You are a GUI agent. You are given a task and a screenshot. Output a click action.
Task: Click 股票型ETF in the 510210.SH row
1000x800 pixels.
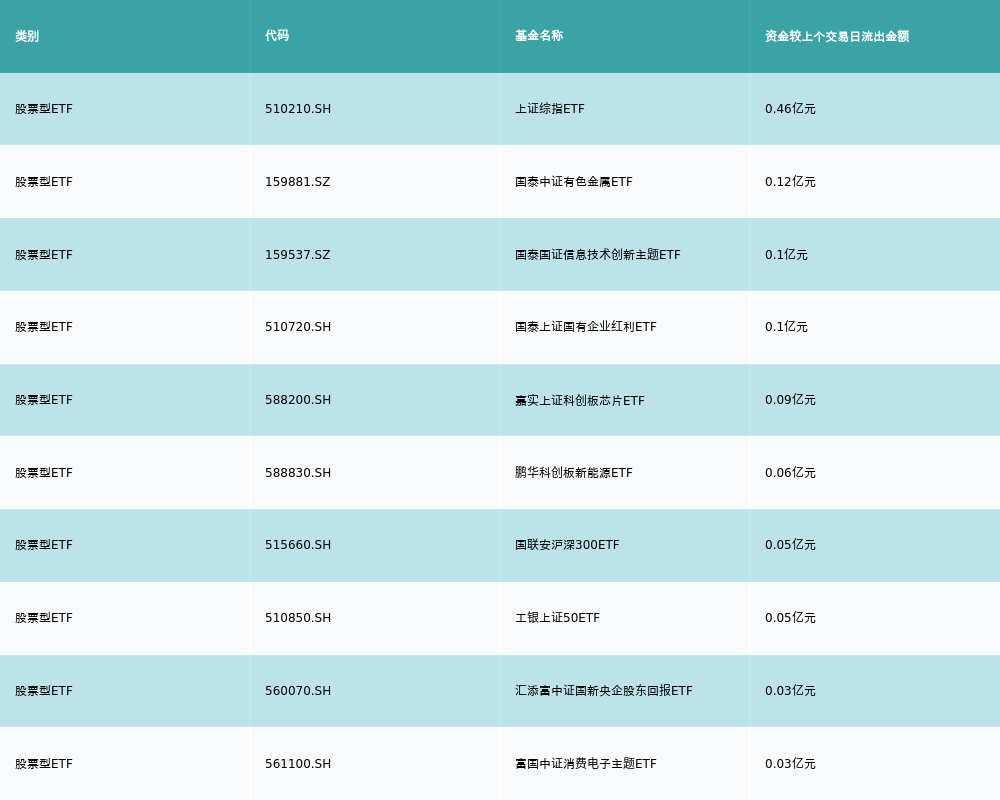click(x=44, y=108)
